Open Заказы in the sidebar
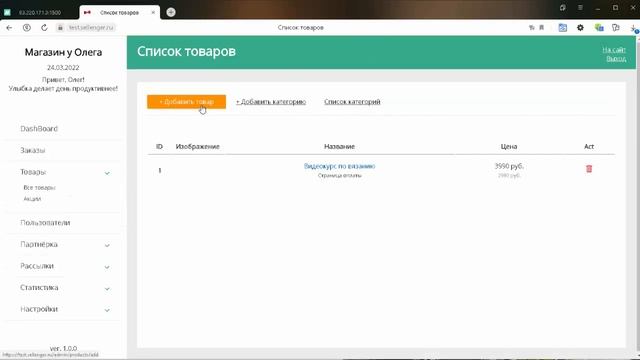 tap(33, 150)
